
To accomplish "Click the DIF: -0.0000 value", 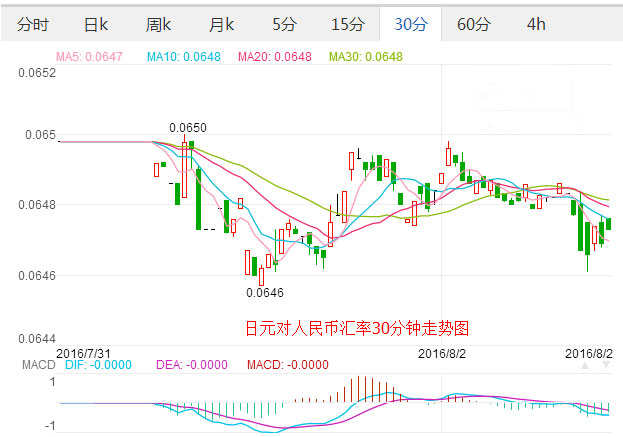I will 98,365.
